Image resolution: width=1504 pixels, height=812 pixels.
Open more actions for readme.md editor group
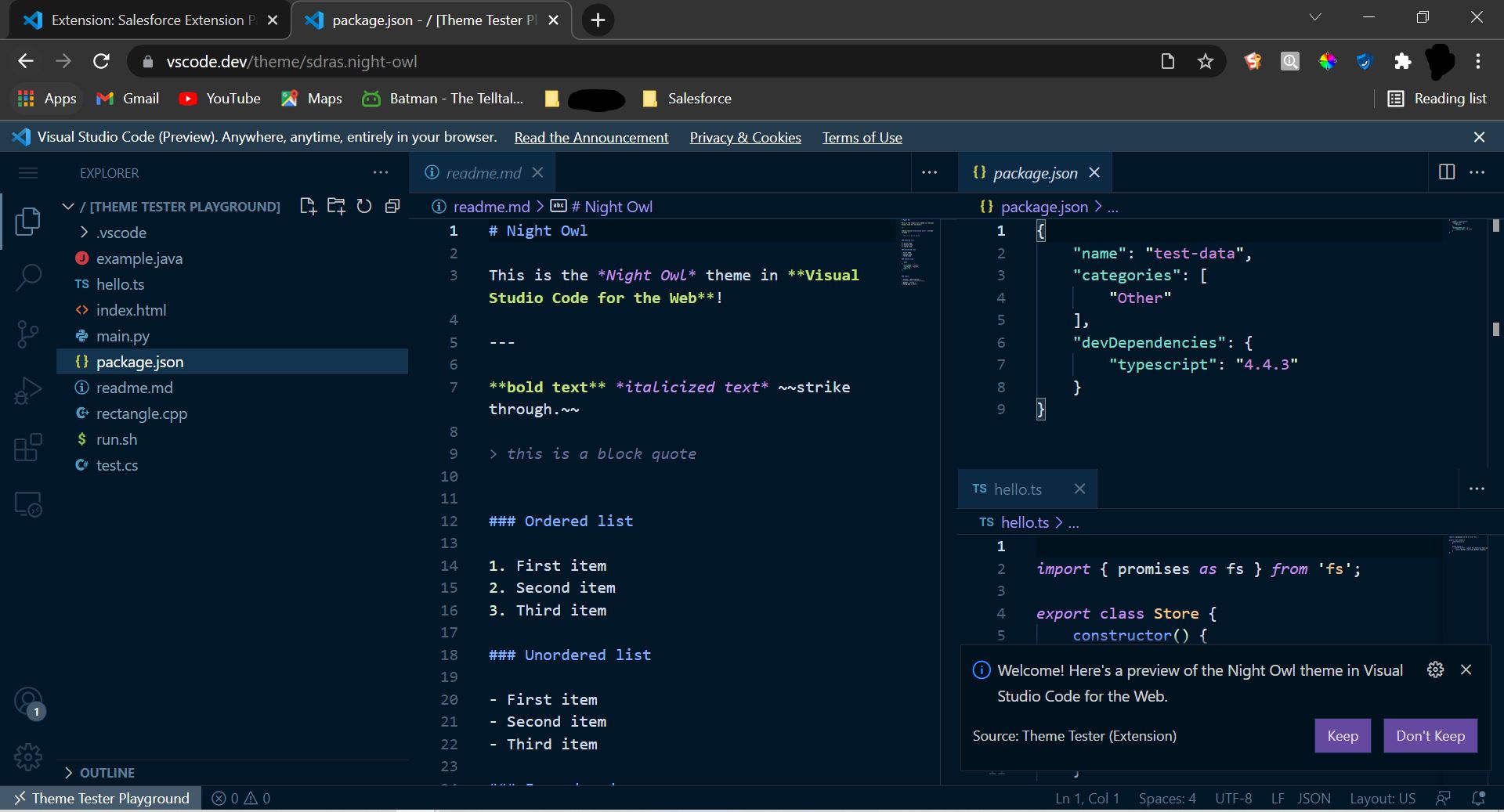click(929, 172)
